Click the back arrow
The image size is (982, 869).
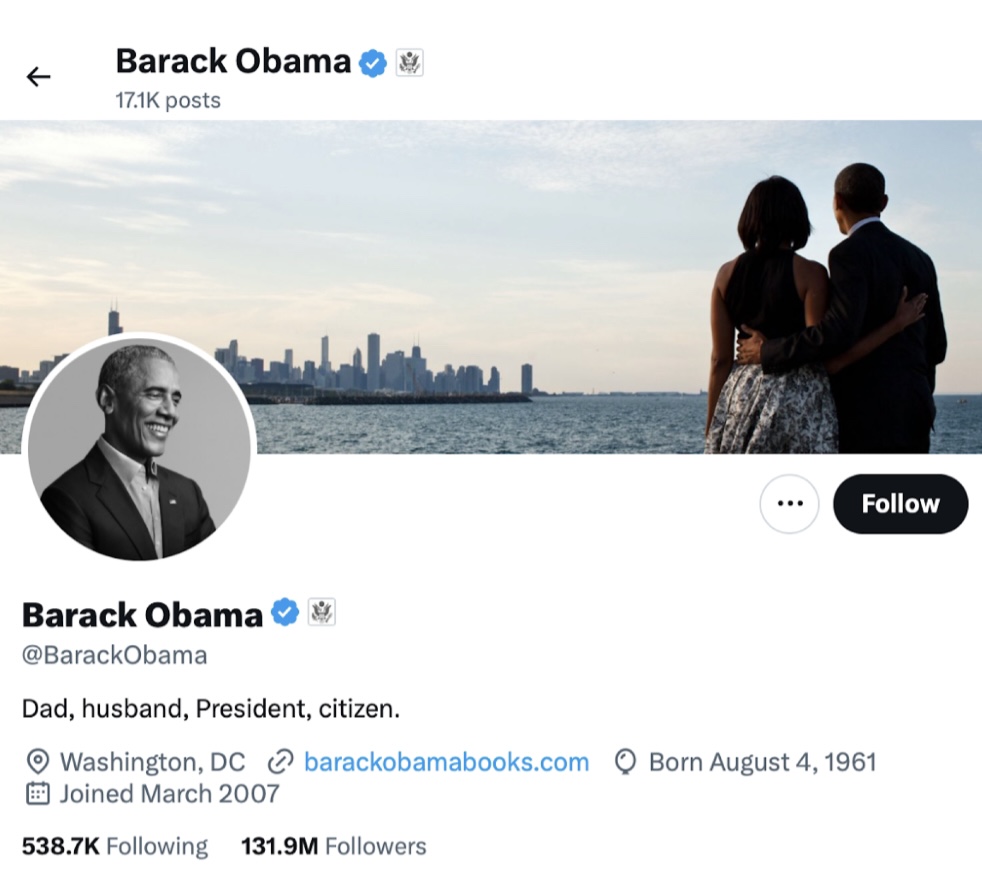click(x=38, y=76)
